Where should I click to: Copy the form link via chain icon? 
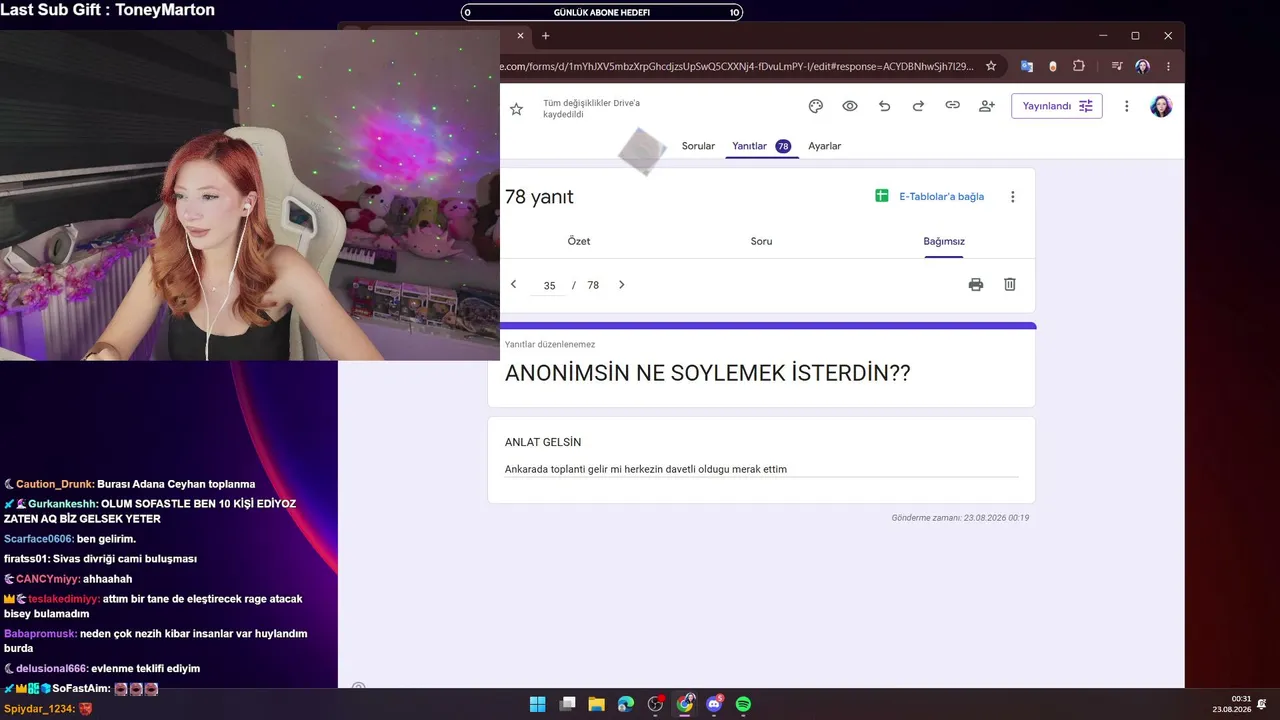[x=952, y=106]
